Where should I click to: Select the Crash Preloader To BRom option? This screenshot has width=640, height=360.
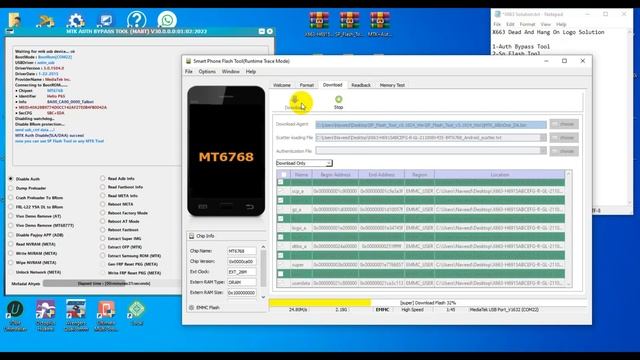(x=11, y=198)
